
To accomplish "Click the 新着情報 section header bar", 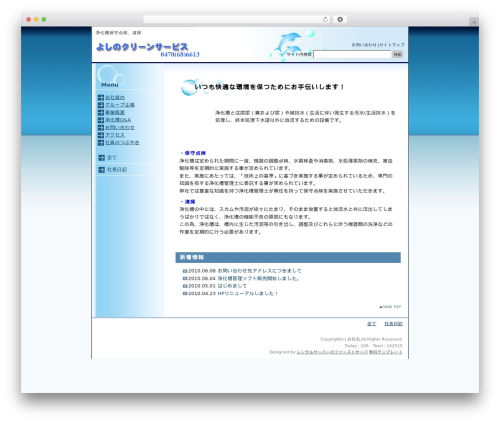I will tap(288, 257).
